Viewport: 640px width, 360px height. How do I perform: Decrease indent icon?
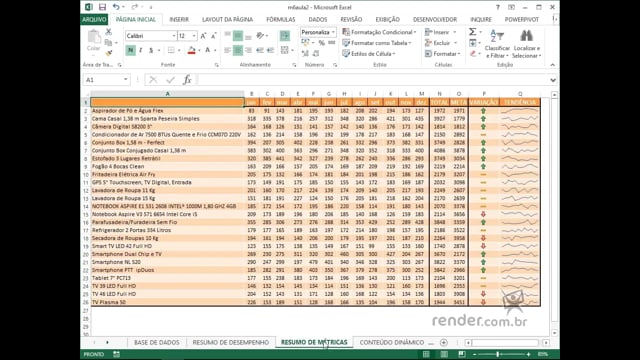click(260, 50)
